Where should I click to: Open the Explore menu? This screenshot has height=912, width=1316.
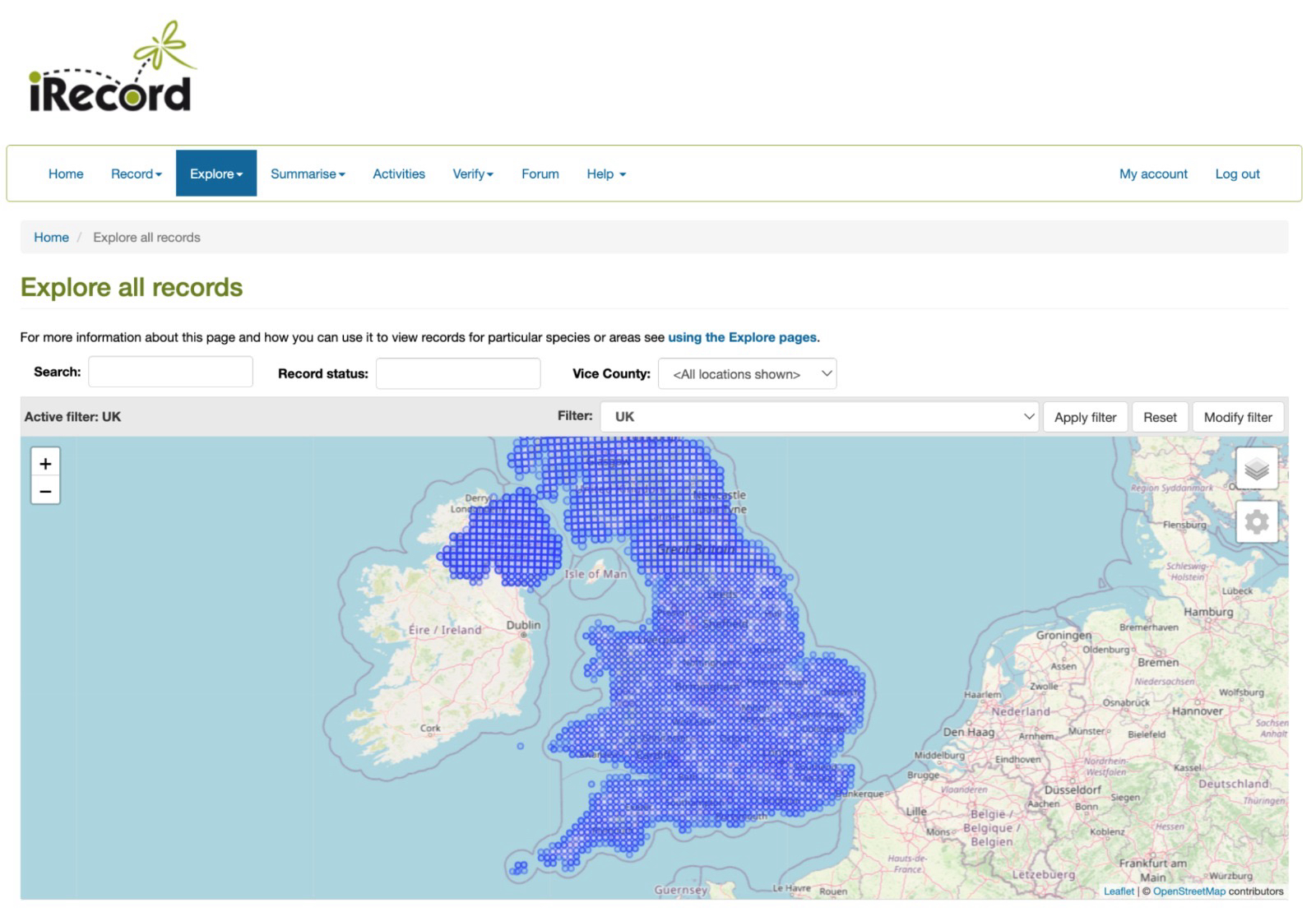click(x=216, y=174)
